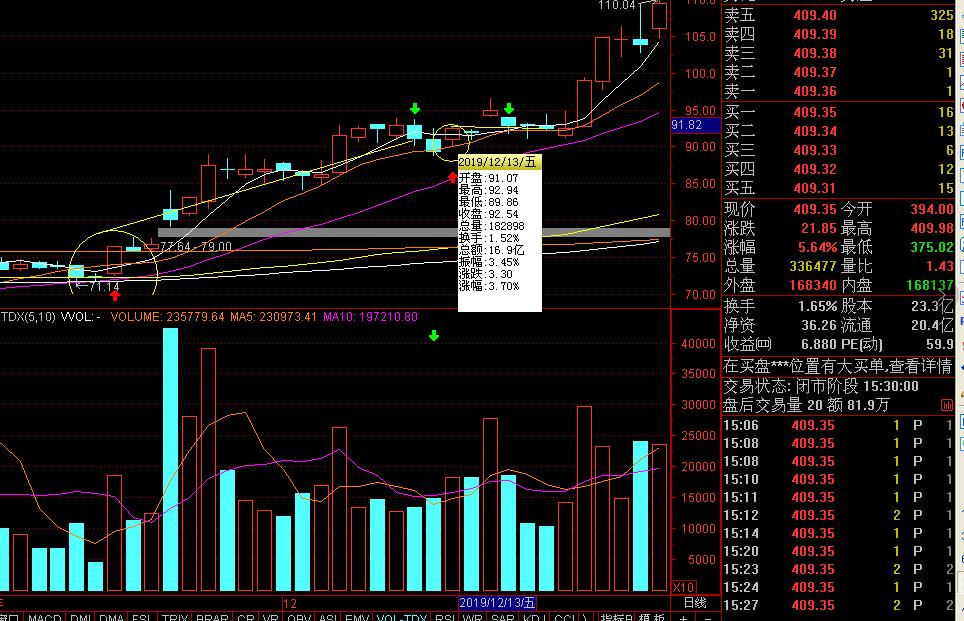964x621 pixels.
Task: Click the 2019/12/13 date marker on the time axis
Action: pyautogui.click(x=497, y=603)
